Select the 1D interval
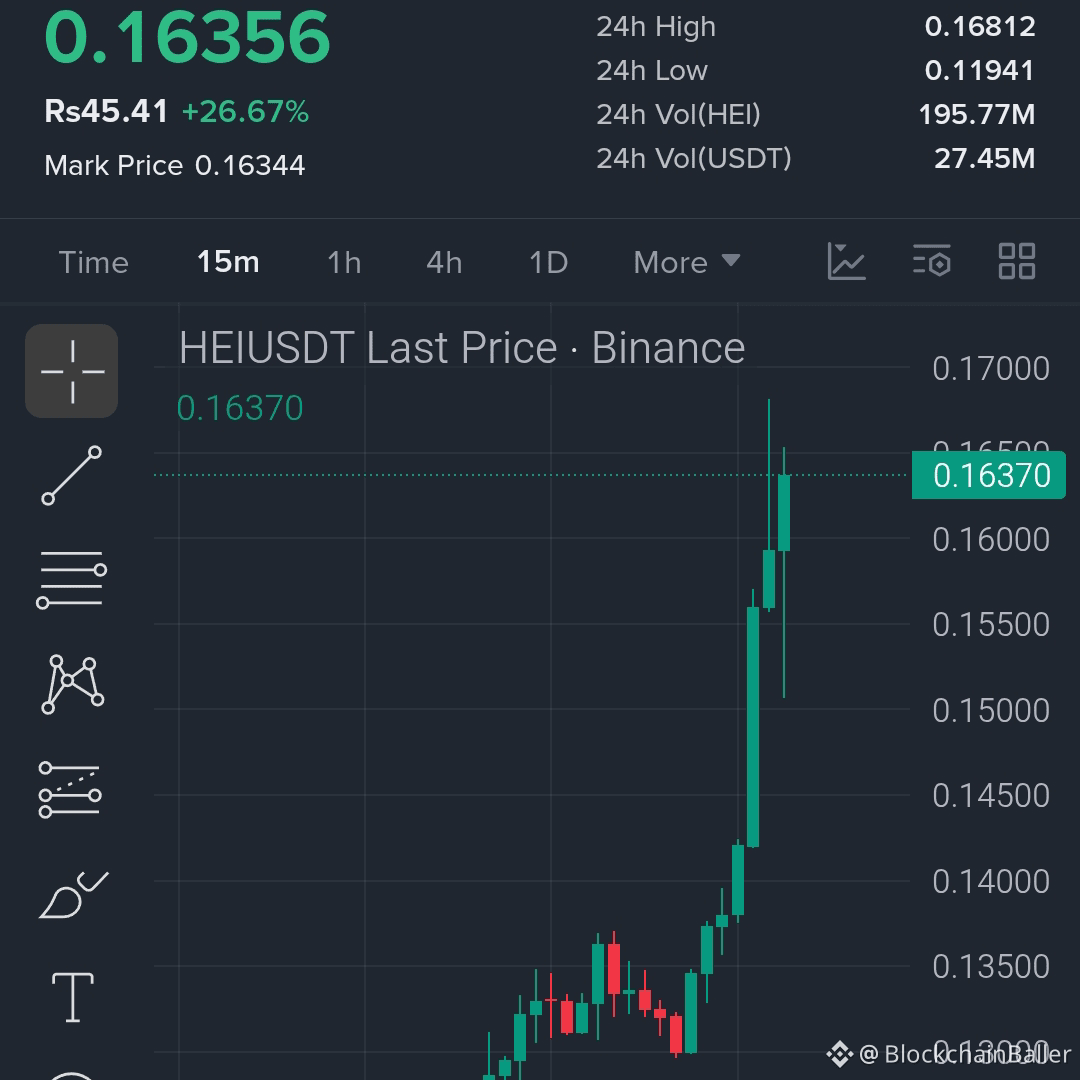The width and height of the screenshot is (1080, 1080). tap(548, 262)
